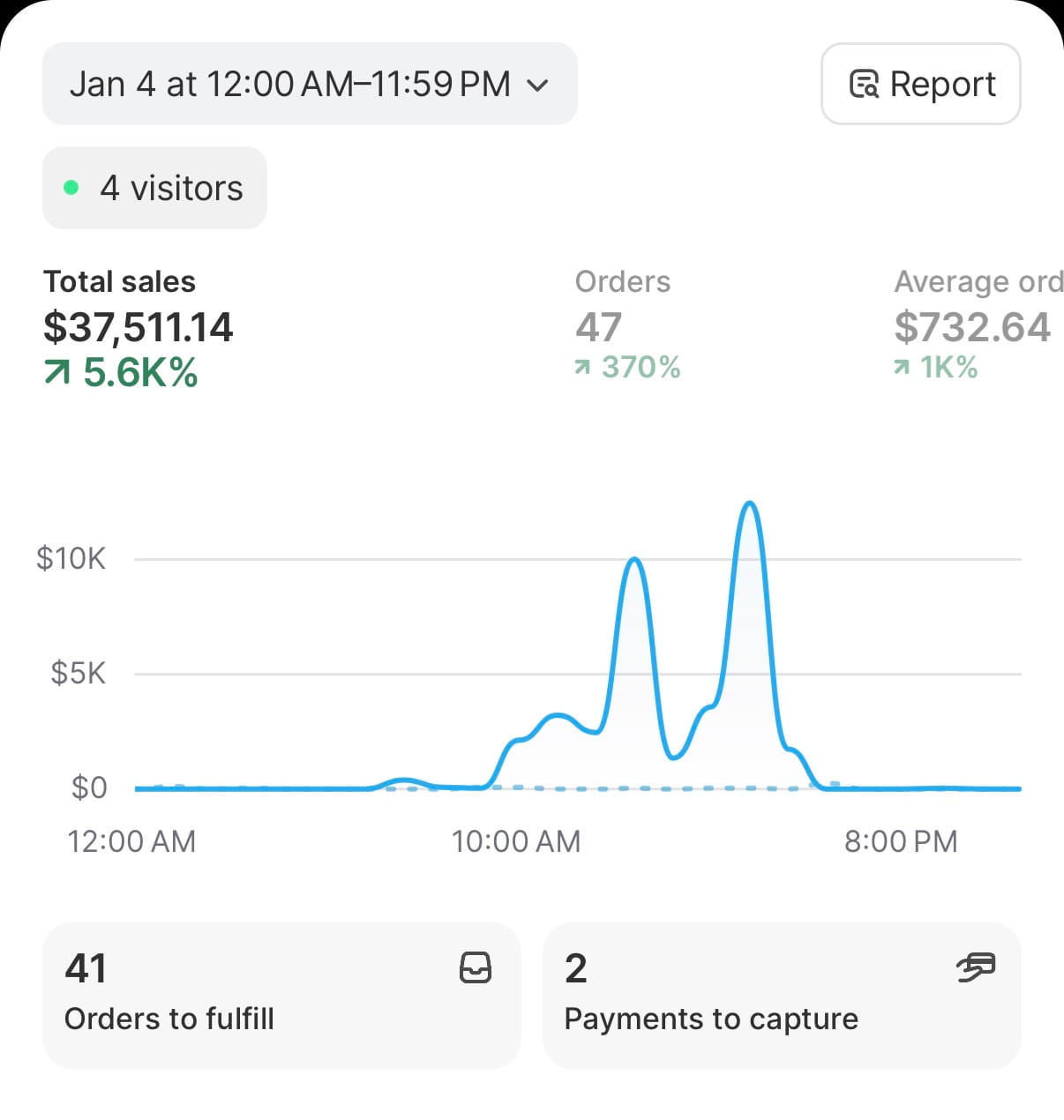Click the 370% orders increase arrow
The image size is (1064, 1120).
pos(582,368)
